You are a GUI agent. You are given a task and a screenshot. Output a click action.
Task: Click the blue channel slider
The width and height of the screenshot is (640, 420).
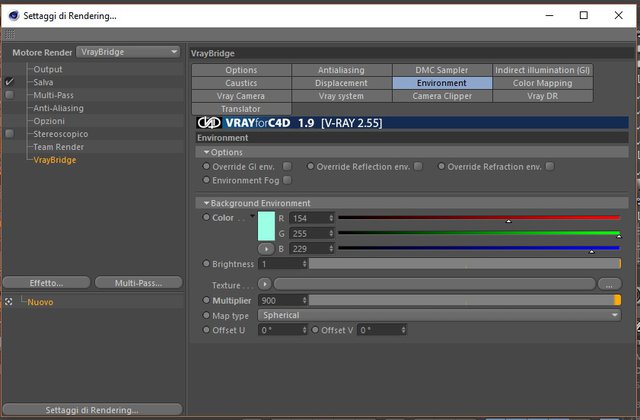(x=479, y=248)
